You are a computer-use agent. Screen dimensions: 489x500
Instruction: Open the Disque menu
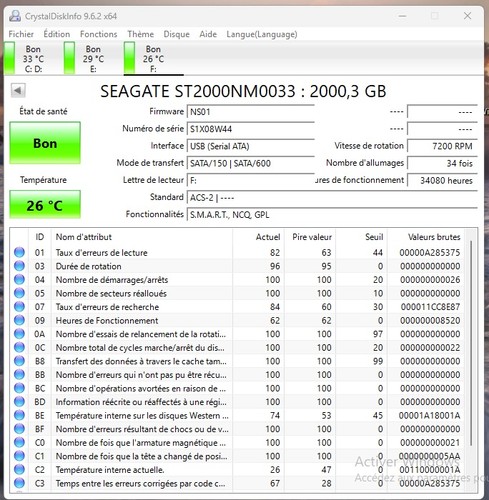pyautogui.click(x=176, y=34)
